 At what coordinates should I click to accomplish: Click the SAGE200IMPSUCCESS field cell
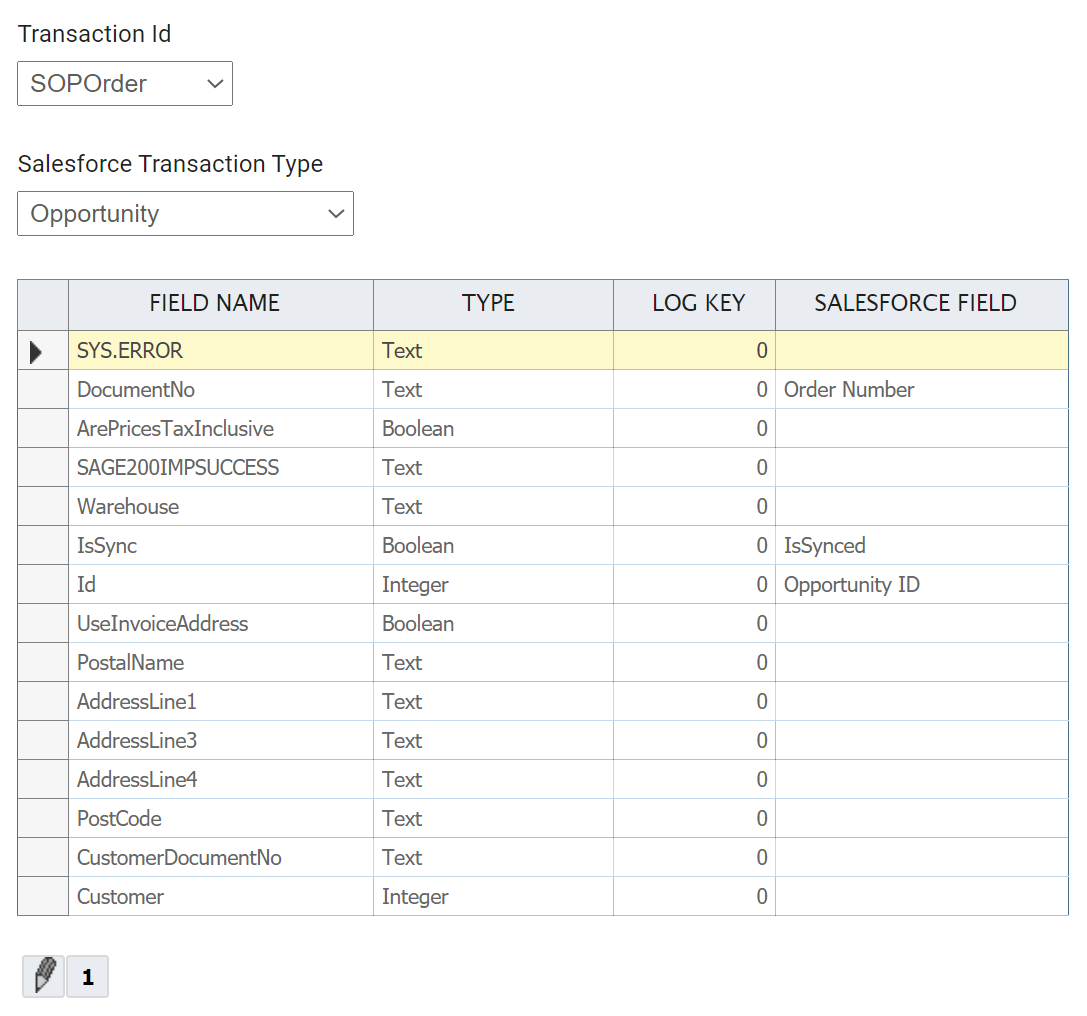(x=178, y=468)
